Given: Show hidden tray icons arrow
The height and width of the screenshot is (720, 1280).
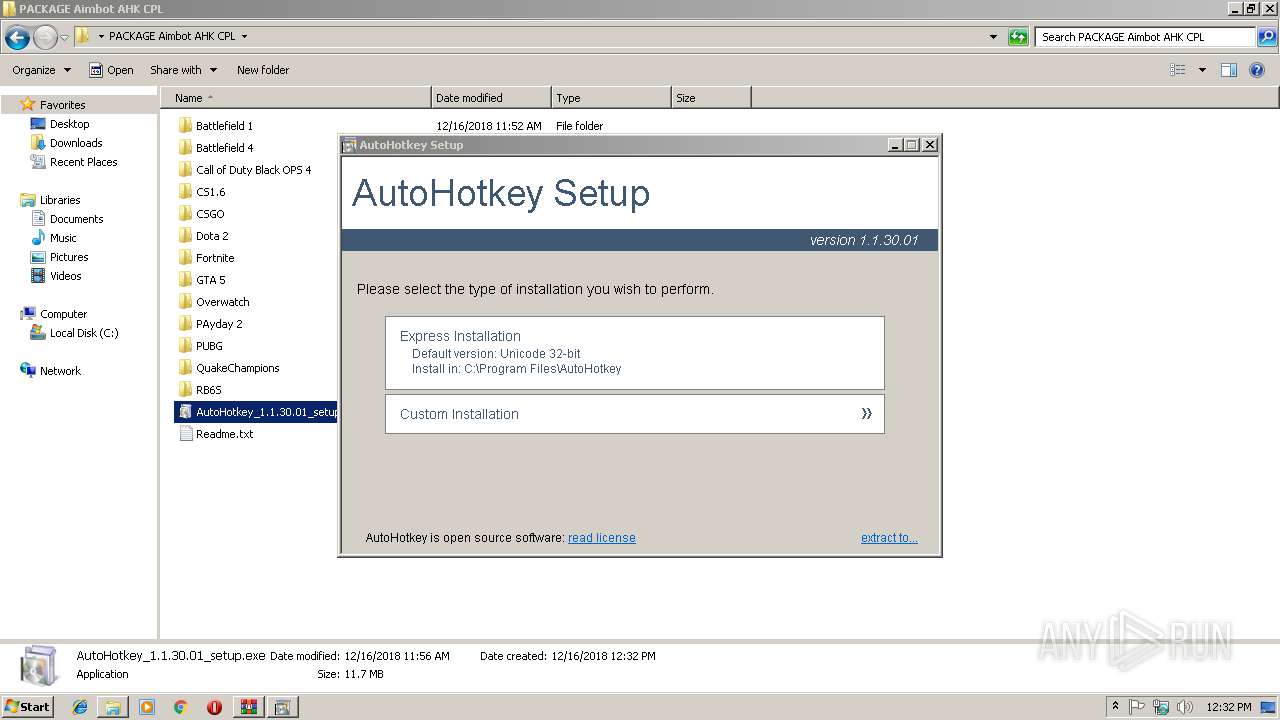Looking at the screenshot, I should [1115, 707].
